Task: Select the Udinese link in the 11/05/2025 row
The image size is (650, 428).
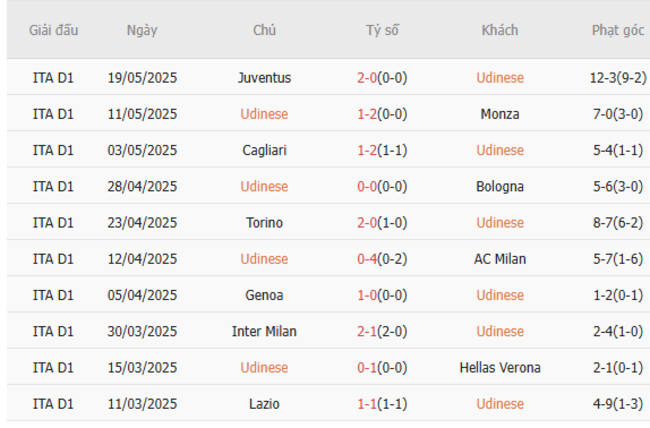Action: [265, 114]
